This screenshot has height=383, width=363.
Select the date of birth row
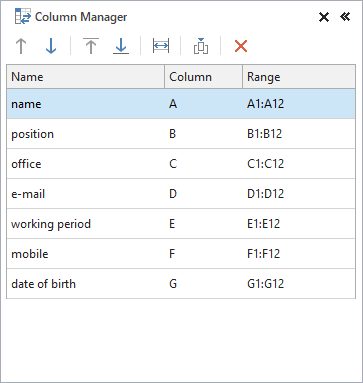tap(181, 284)
